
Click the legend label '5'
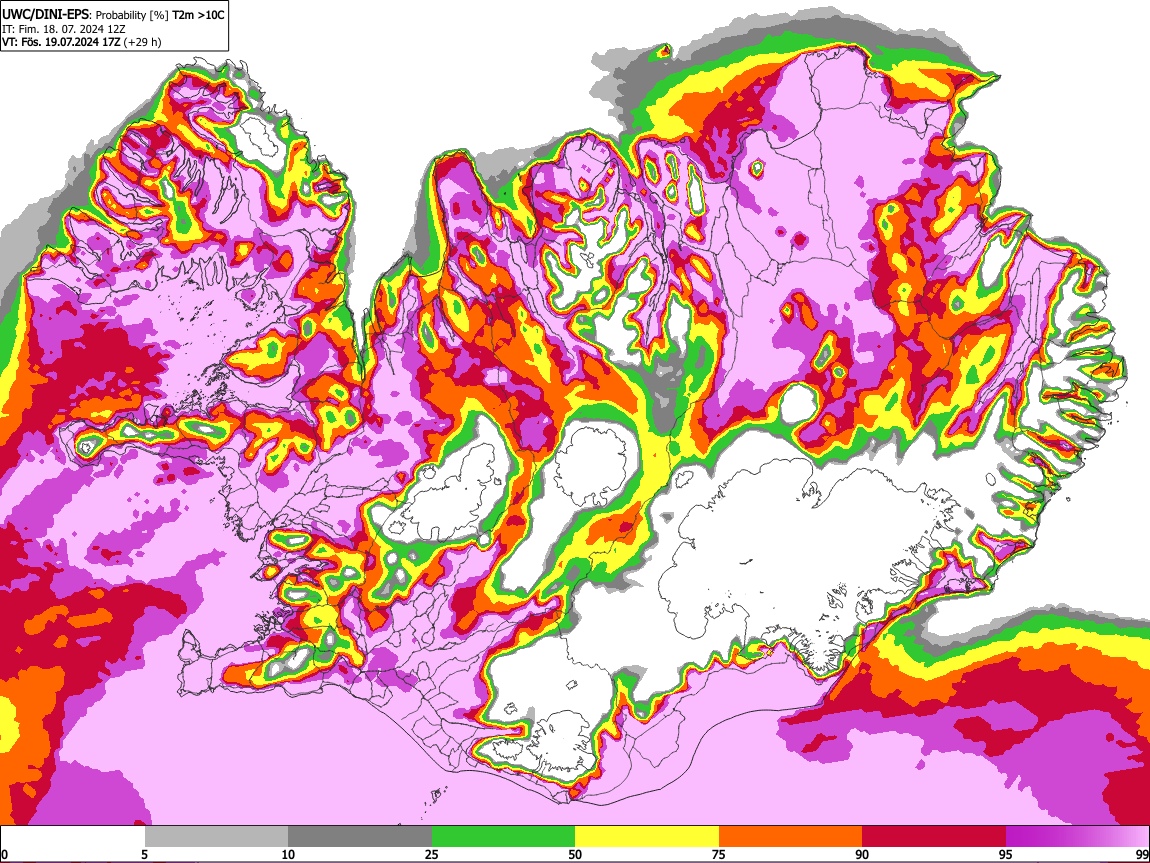tap(144, 854)
